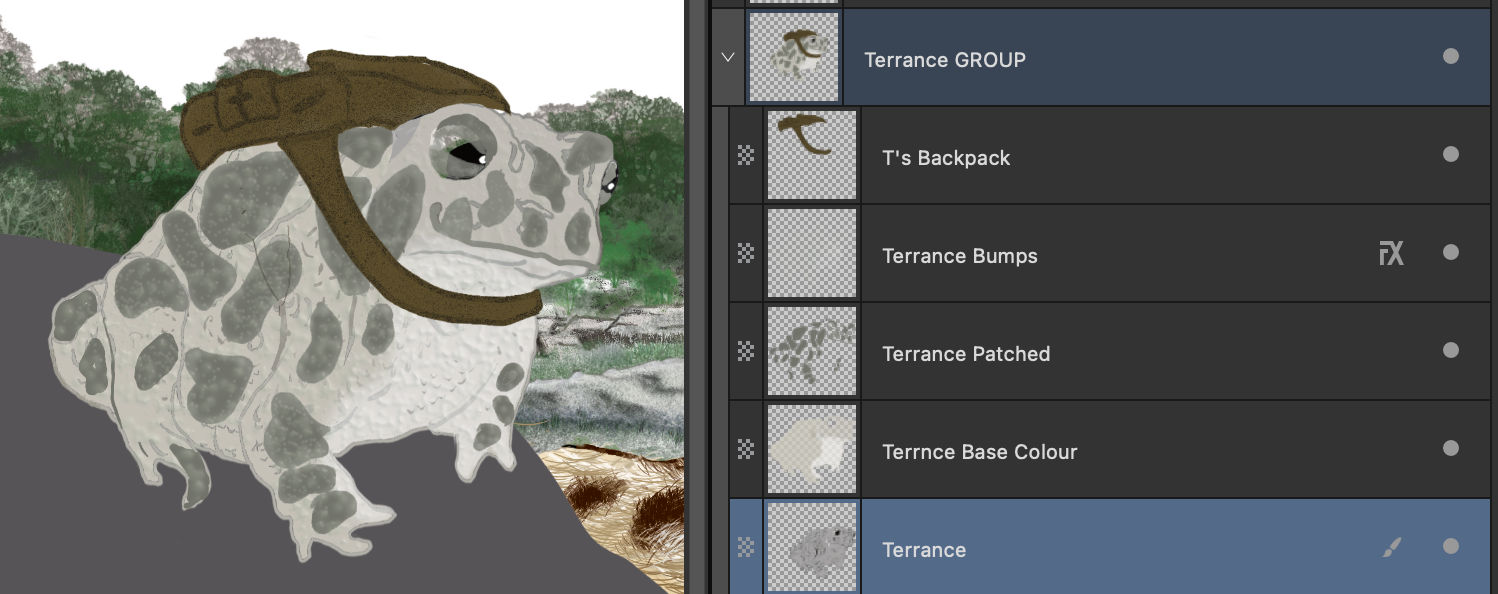
Task: Click pixel layer icon beside Terrnce Base Colour
Action: click(x=746, y=449)
